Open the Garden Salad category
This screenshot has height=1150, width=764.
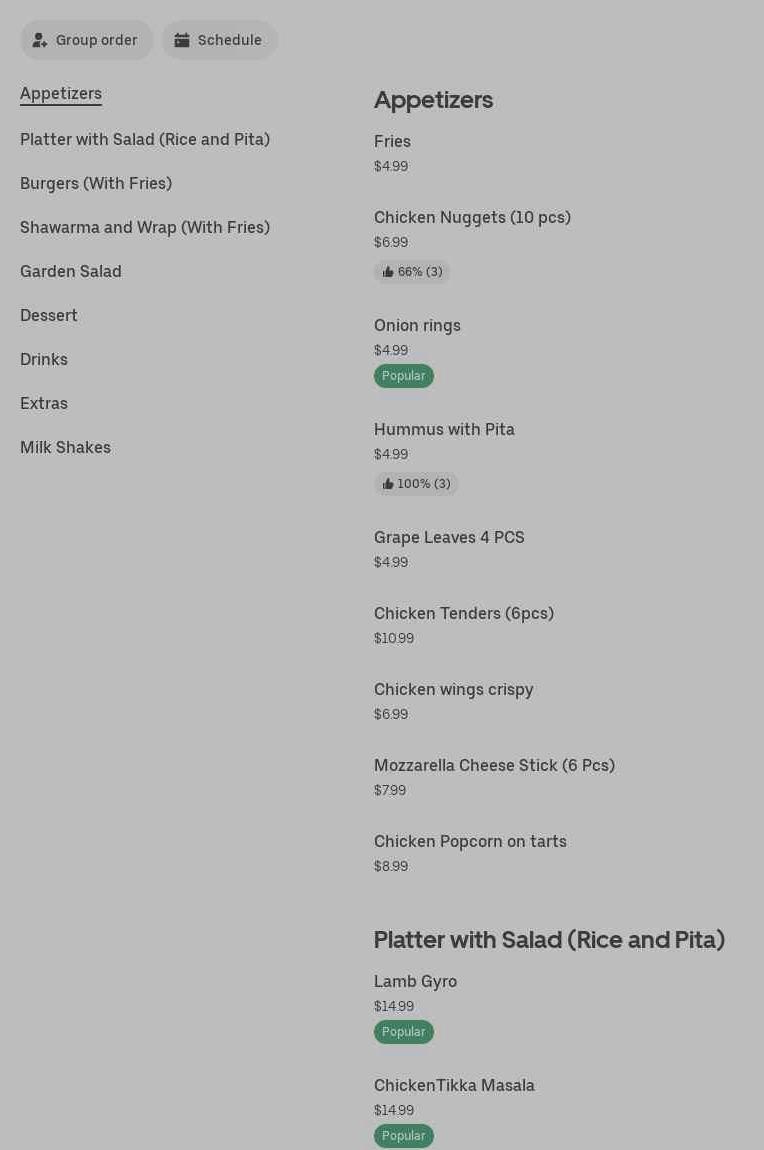71,271
